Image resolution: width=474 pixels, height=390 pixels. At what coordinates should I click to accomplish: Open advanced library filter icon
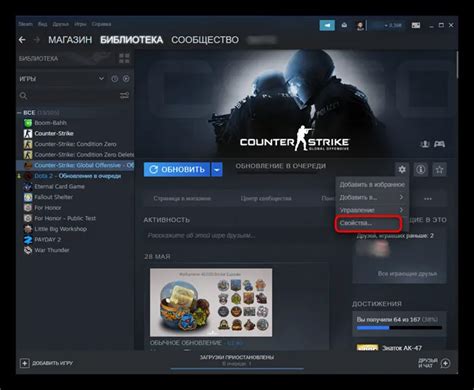point(124,96)
